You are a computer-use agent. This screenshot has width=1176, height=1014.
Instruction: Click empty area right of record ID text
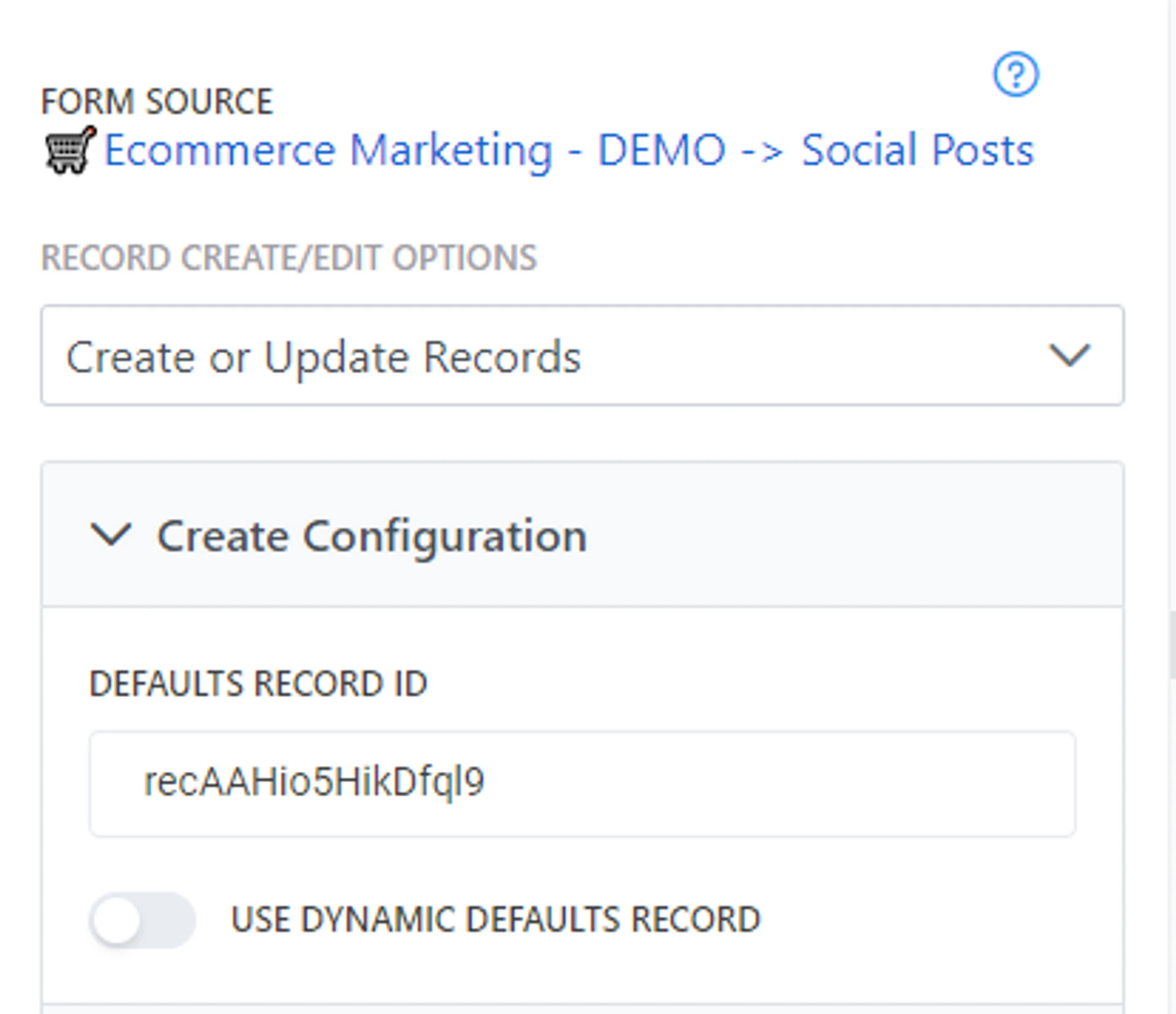pos(796,783)
